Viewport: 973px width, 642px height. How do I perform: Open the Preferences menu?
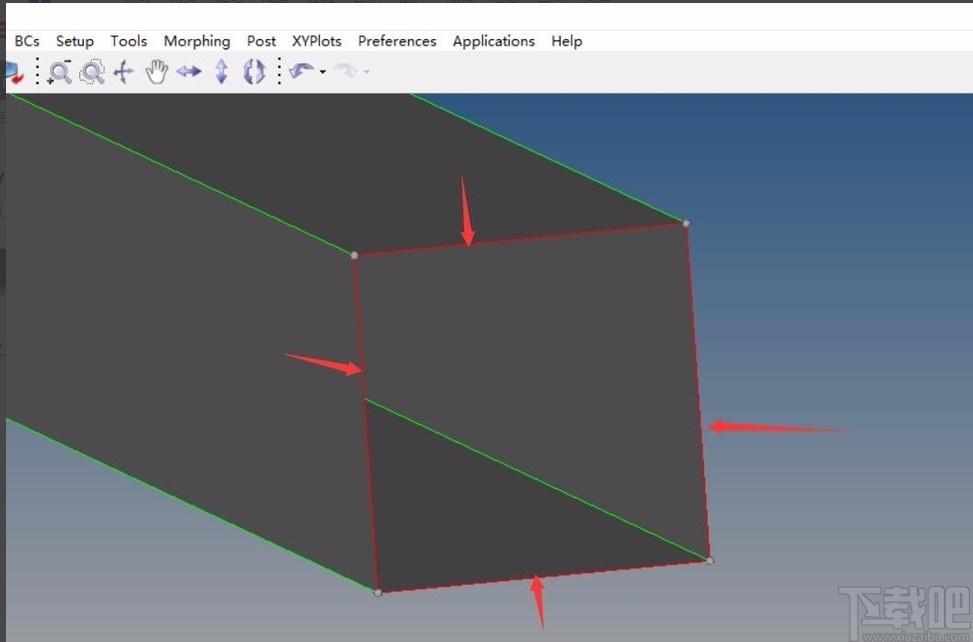[x=397, y=41]
